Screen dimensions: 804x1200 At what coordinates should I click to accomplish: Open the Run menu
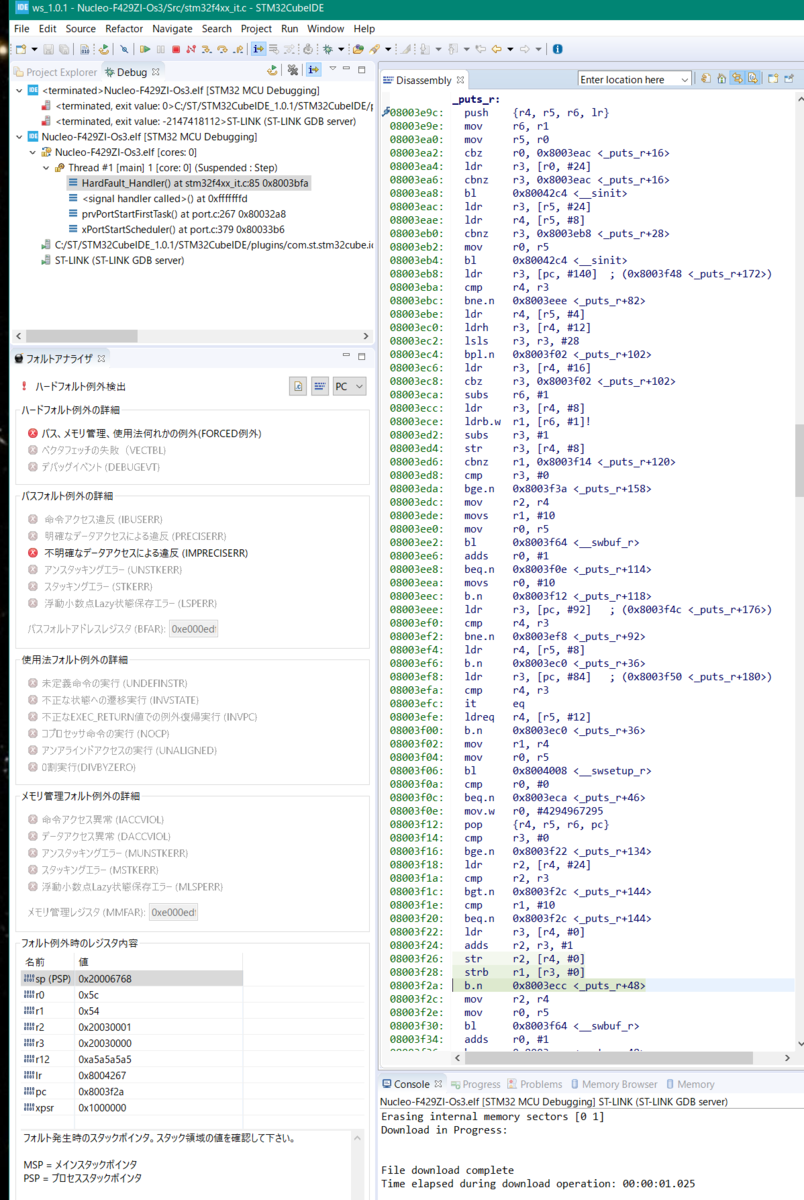(x=289, y=29)
